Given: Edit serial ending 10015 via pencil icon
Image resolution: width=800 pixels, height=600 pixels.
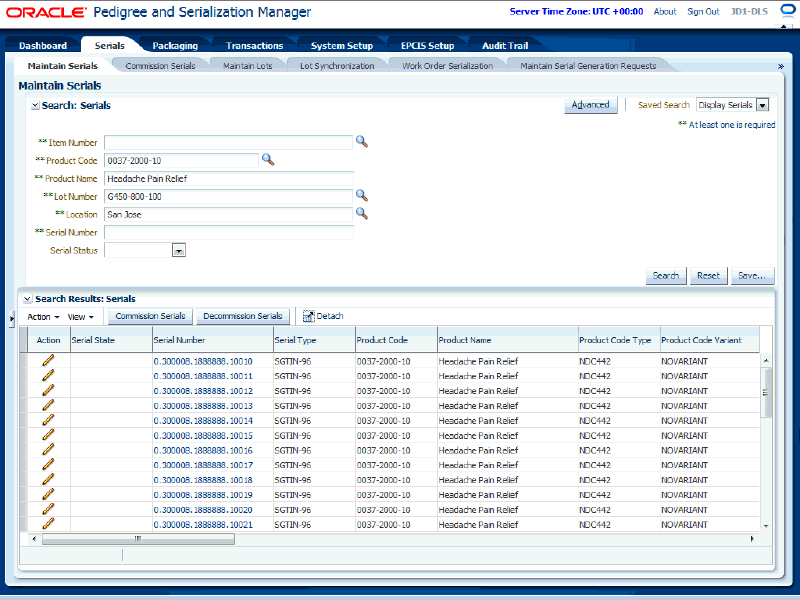Looking at the screenshot, I should click(48, 435).
